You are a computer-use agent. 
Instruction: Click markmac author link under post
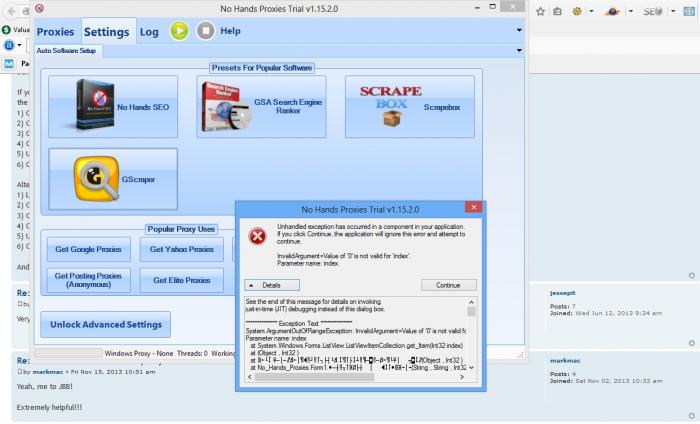pos(48,371)
